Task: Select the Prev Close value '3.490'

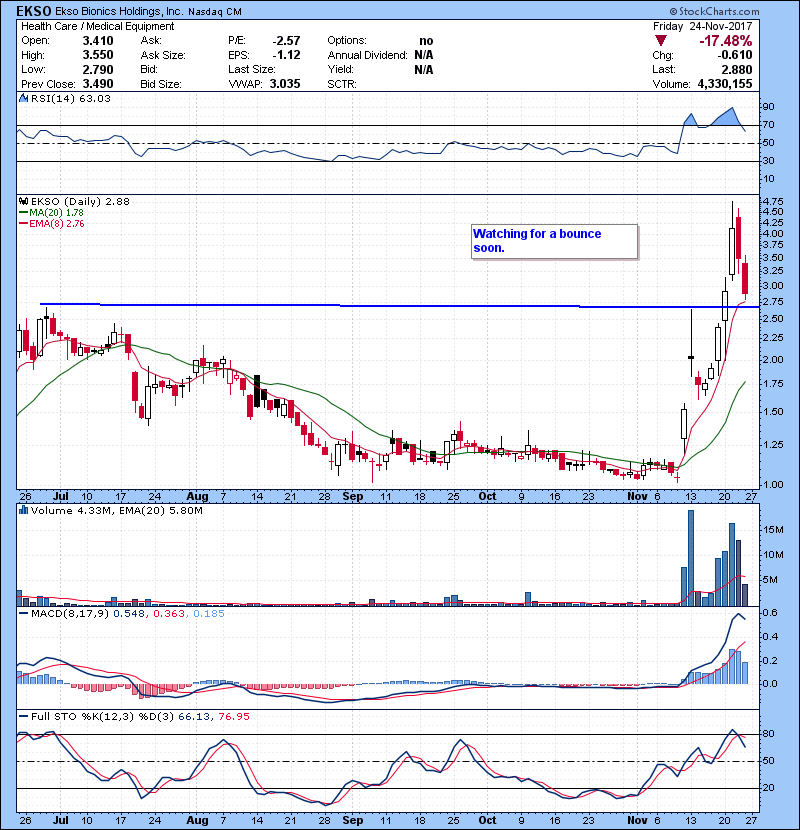Action: [x=98, y=84]
